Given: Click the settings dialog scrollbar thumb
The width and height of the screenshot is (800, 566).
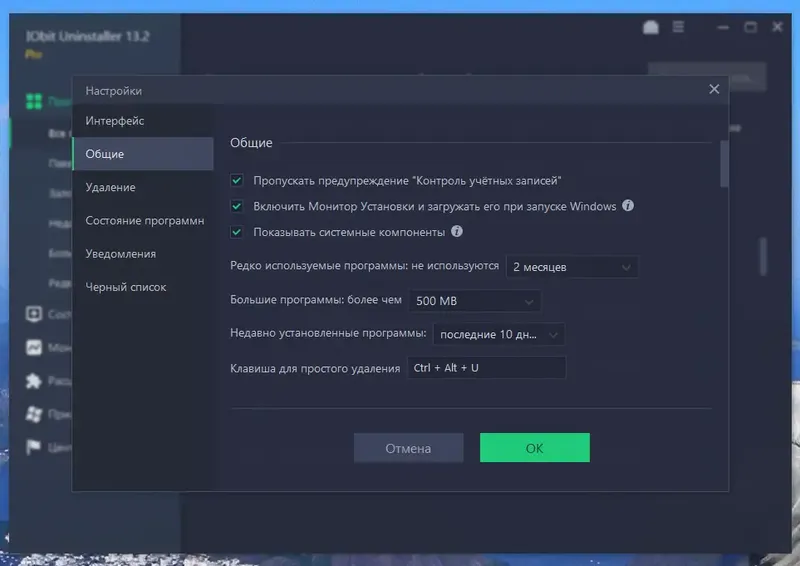Looking at the screenshot, I should click(724, 164).
